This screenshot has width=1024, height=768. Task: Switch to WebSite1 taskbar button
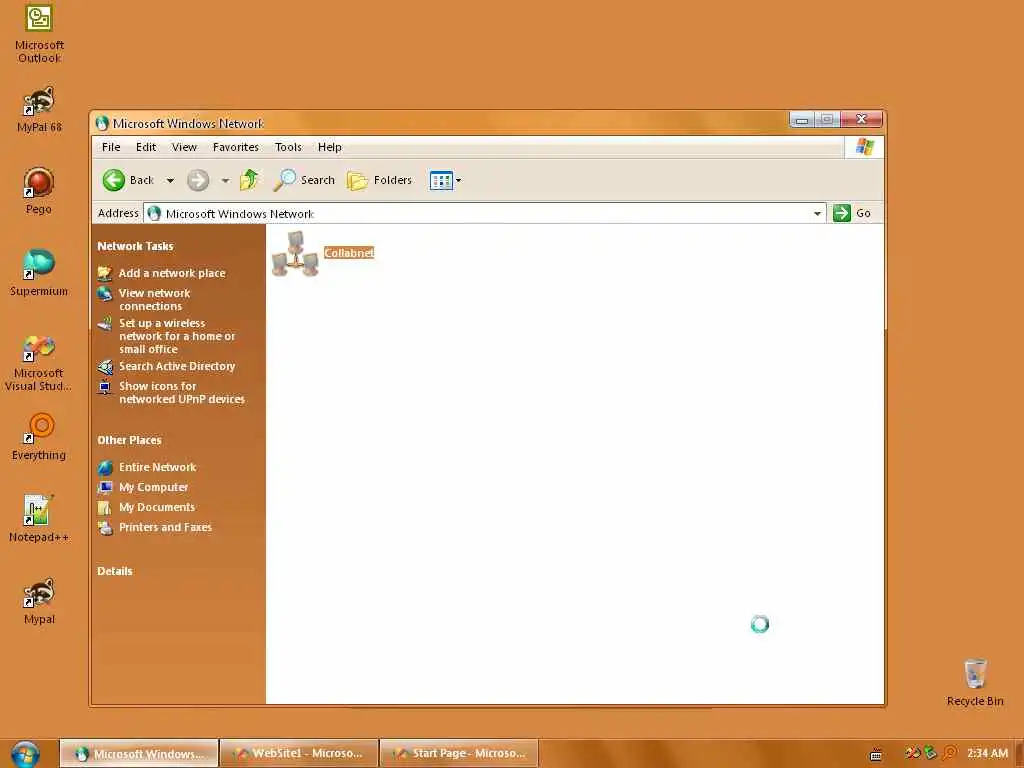(x=299, y=754)
